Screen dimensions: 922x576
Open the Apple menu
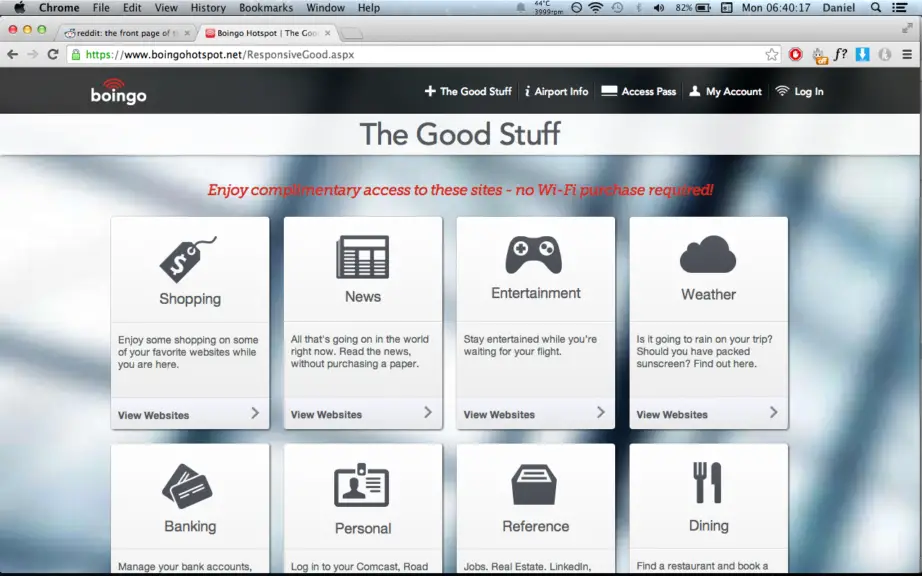(x=19, y=8)
